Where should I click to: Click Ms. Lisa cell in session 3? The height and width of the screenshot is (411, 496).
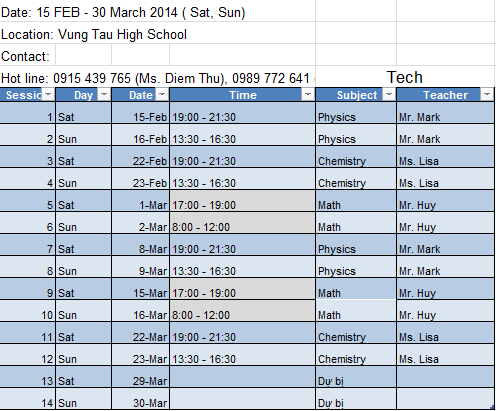point(445,157)
